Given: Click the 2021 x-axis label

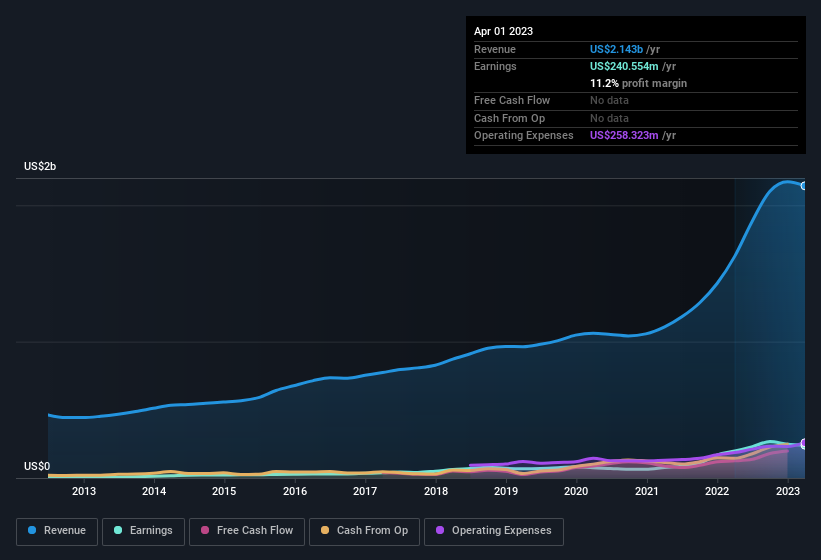Looking at the screenshot, I should pos(647,491).
